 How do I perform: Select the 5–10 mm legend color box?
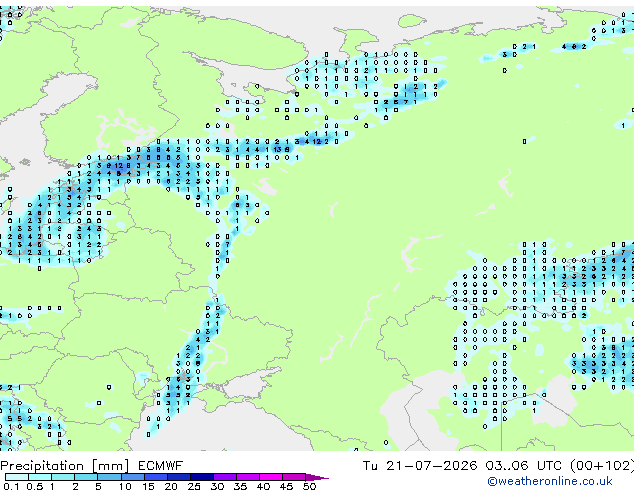[109, 477]
